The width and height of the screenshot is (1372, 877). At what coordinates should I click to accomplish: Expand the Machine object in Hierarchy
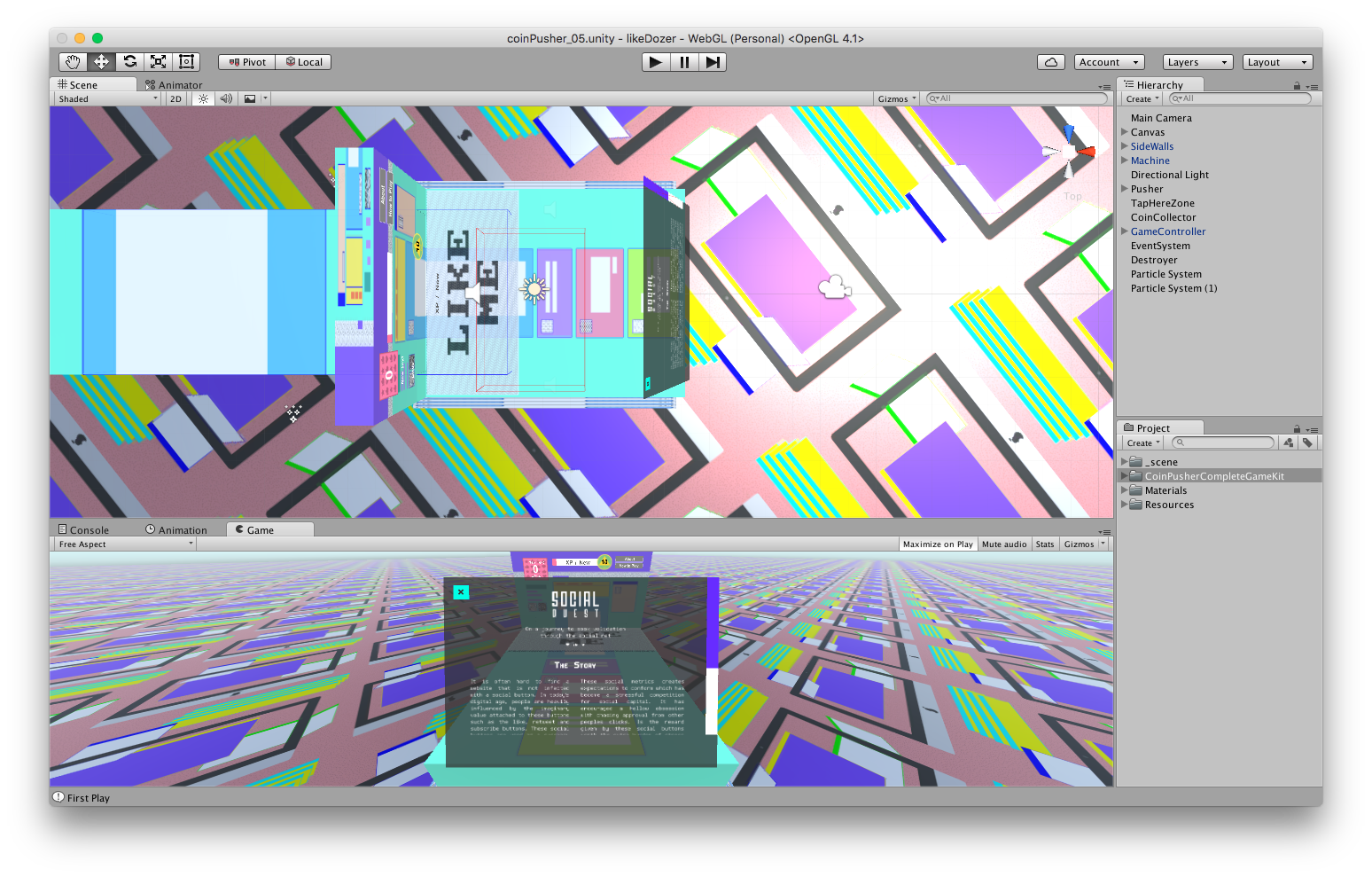coord(1125,161)
